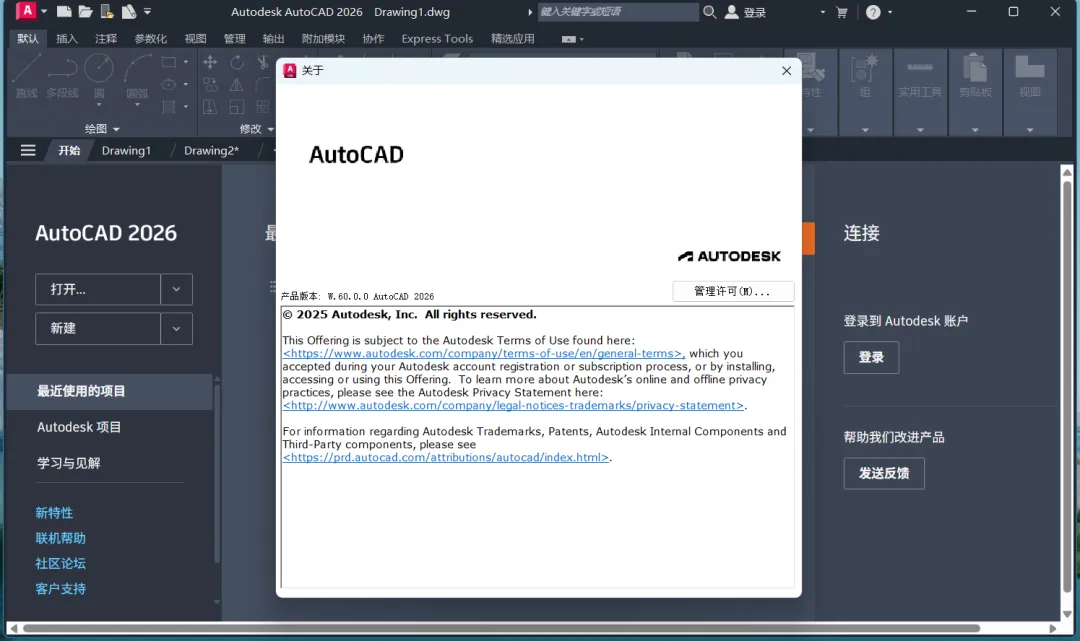
Task: Open the dropdown arrow beside 打开...
Action: 176,289
